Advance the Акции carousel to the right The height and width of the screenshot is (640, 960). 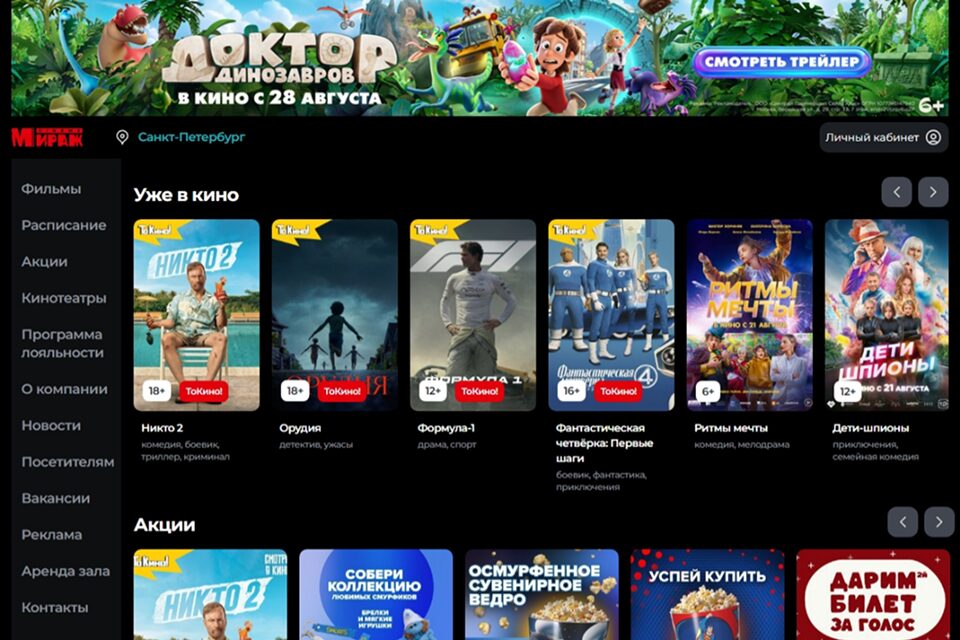pyautogui.click(x=939, y=522)
